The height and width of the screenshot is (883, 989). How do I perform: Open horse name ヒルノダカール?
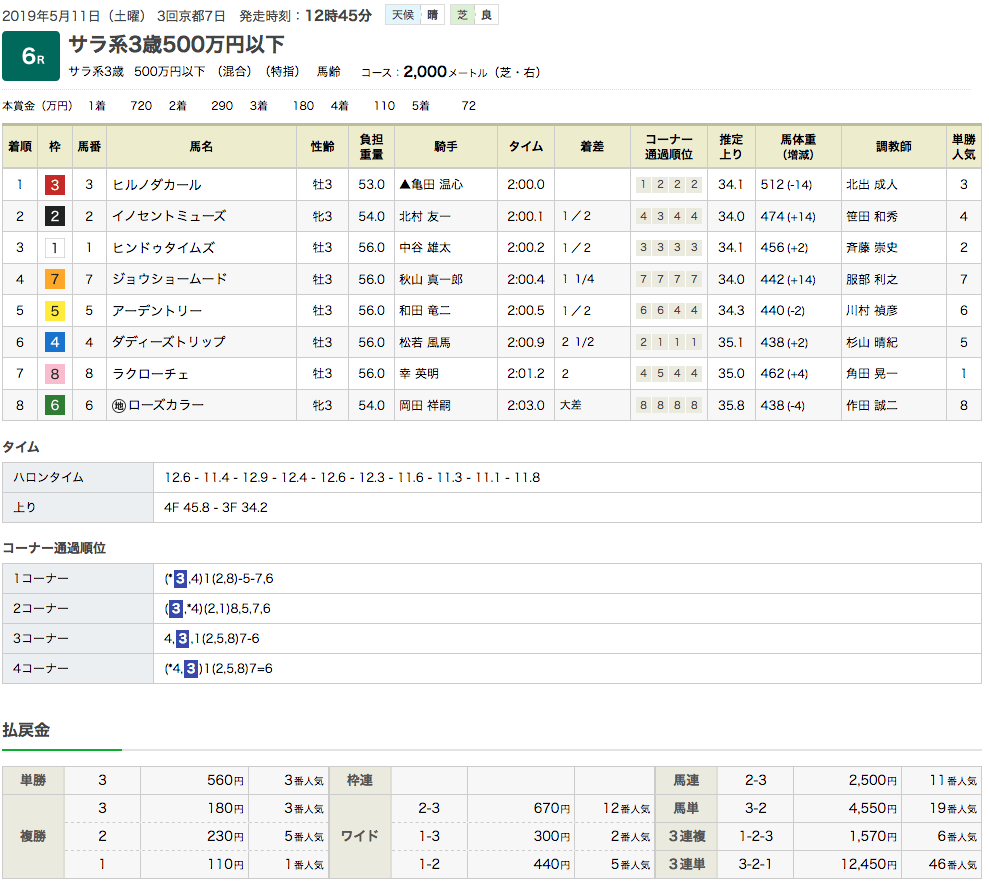click(x=157, y=185)
